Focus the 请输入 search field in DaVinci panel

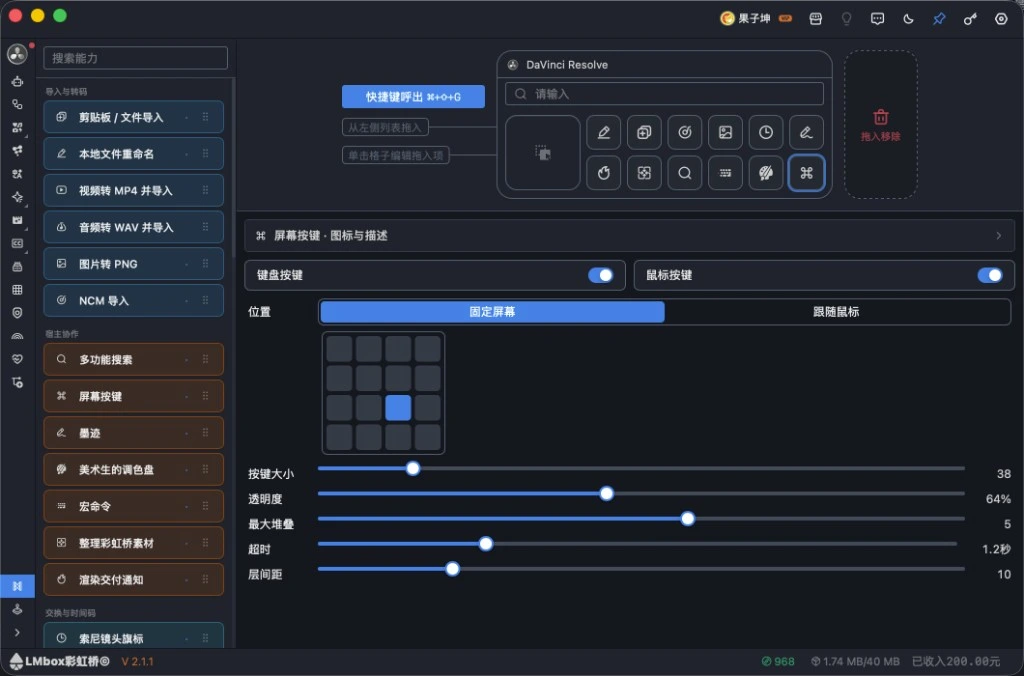tap(664, 94)
